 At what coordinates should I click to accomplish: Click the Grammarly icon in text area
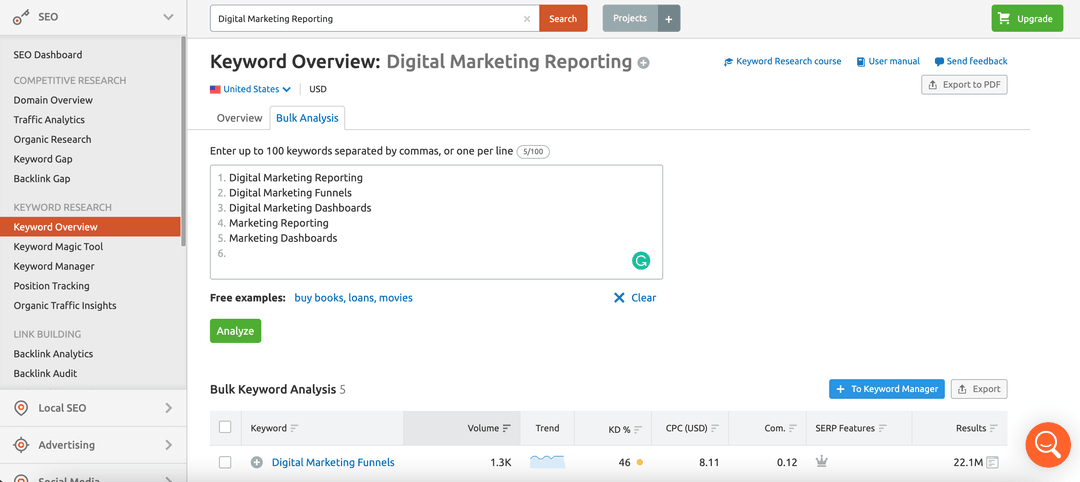tap(641, 261)
